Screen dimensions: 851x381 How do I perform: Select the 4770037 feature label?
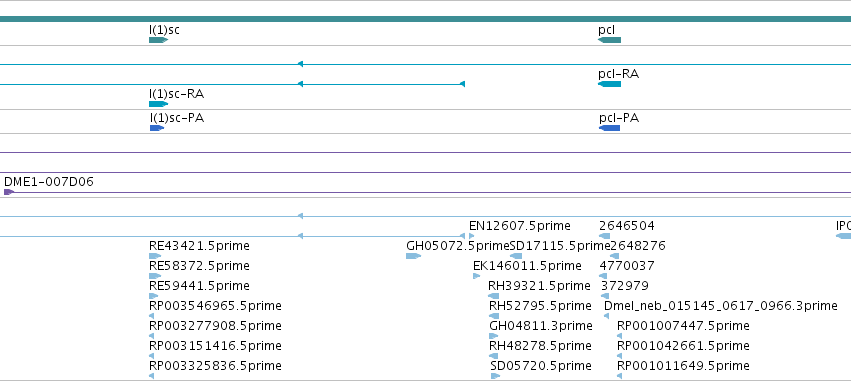[627, 266]
